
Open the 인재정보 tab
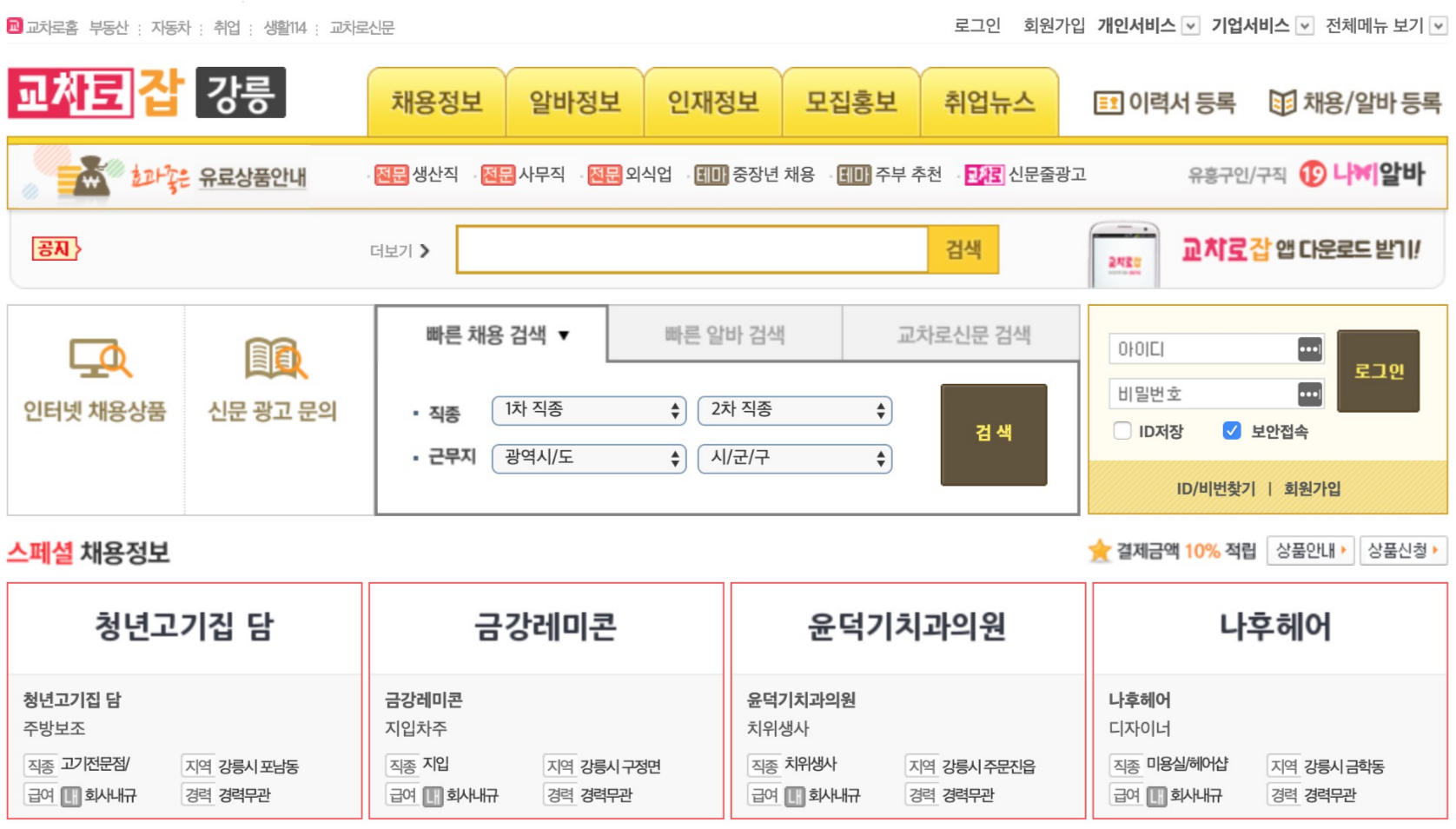coord(712,102)
